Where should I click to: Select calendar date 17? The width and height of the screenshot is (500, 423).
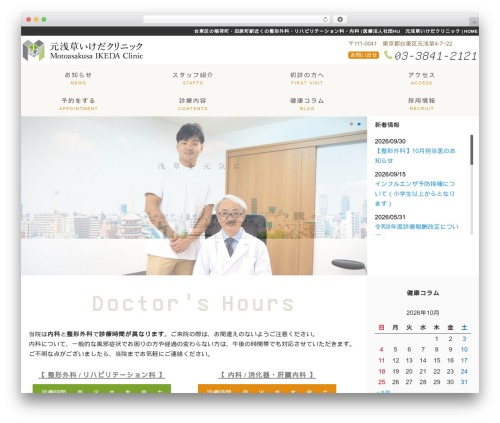(x=464, y=360)
